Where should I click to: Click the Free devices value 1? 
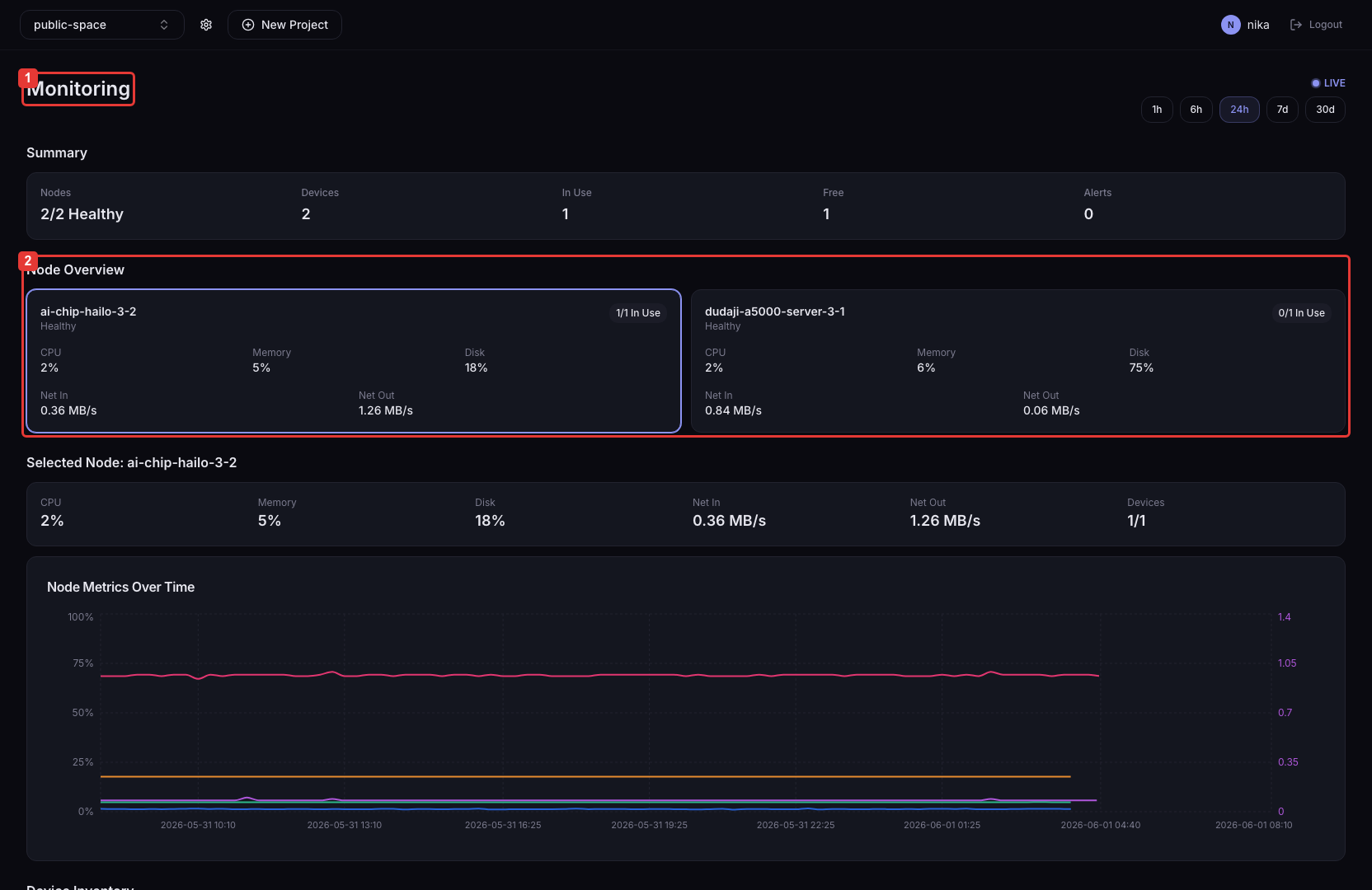coord(826,214)
